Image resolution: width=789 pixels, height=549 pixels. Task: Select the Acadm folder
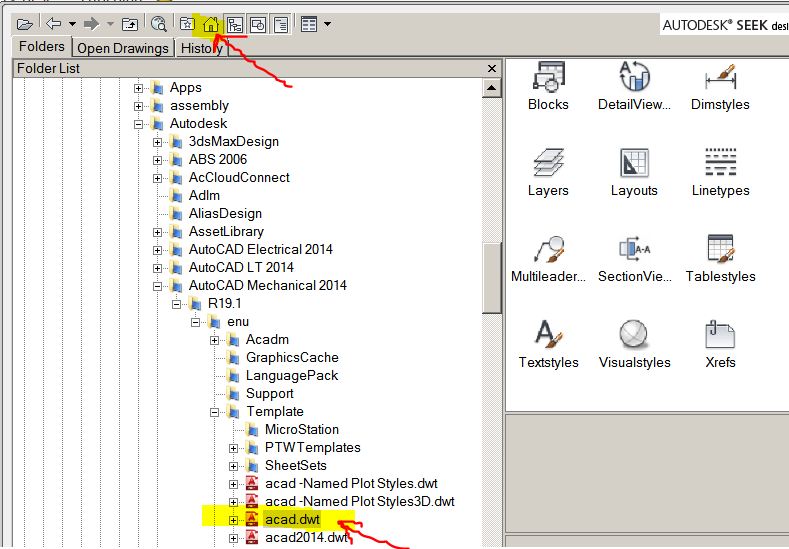[267, 340]
